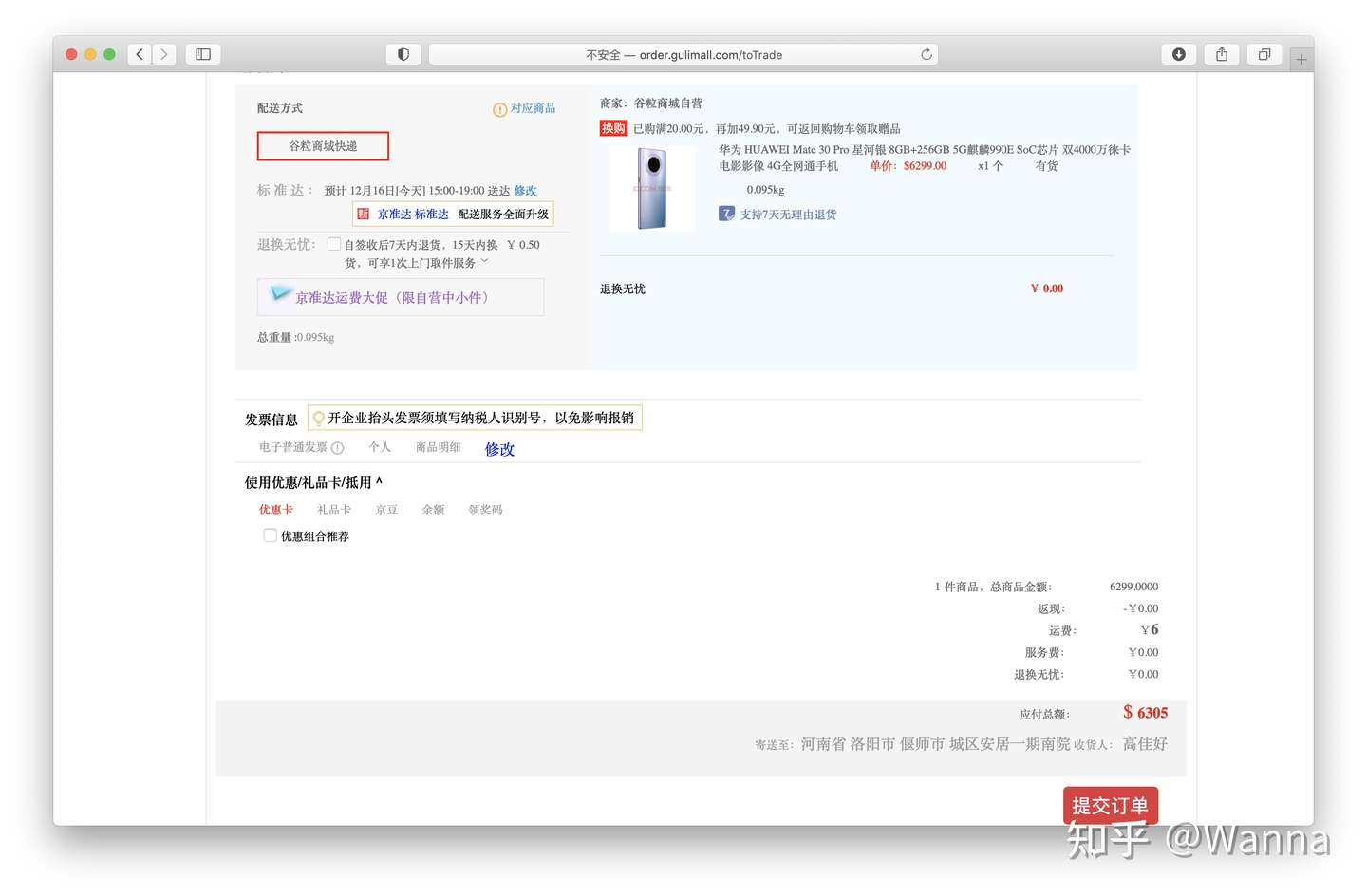The width and height of the screenshot is (1367, 896).
Task: Switch to the 余额 tab
Action: point(433,510)
